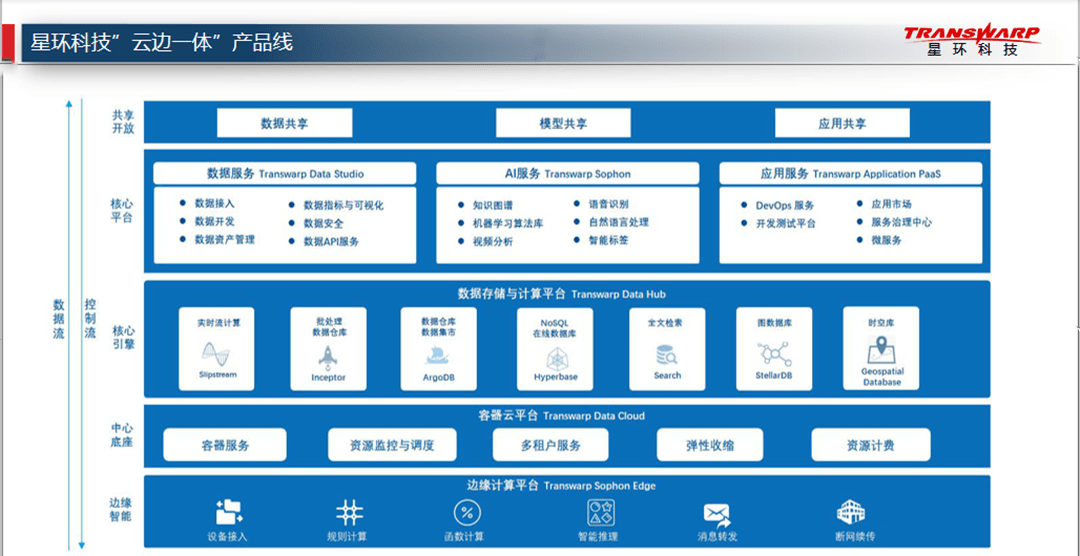Click the 多租户服务 box
Viewport: 1080px width, 556px height.
550,444
